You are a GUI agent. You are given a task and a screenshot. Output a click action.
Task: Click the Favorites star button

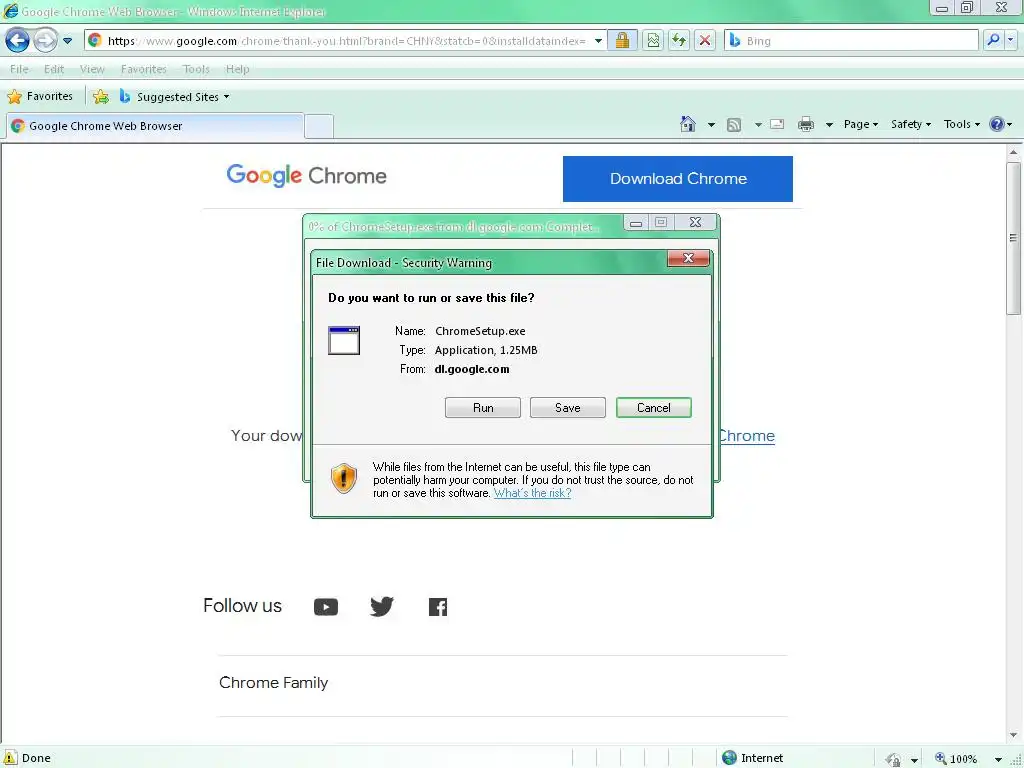click(40, 97)
